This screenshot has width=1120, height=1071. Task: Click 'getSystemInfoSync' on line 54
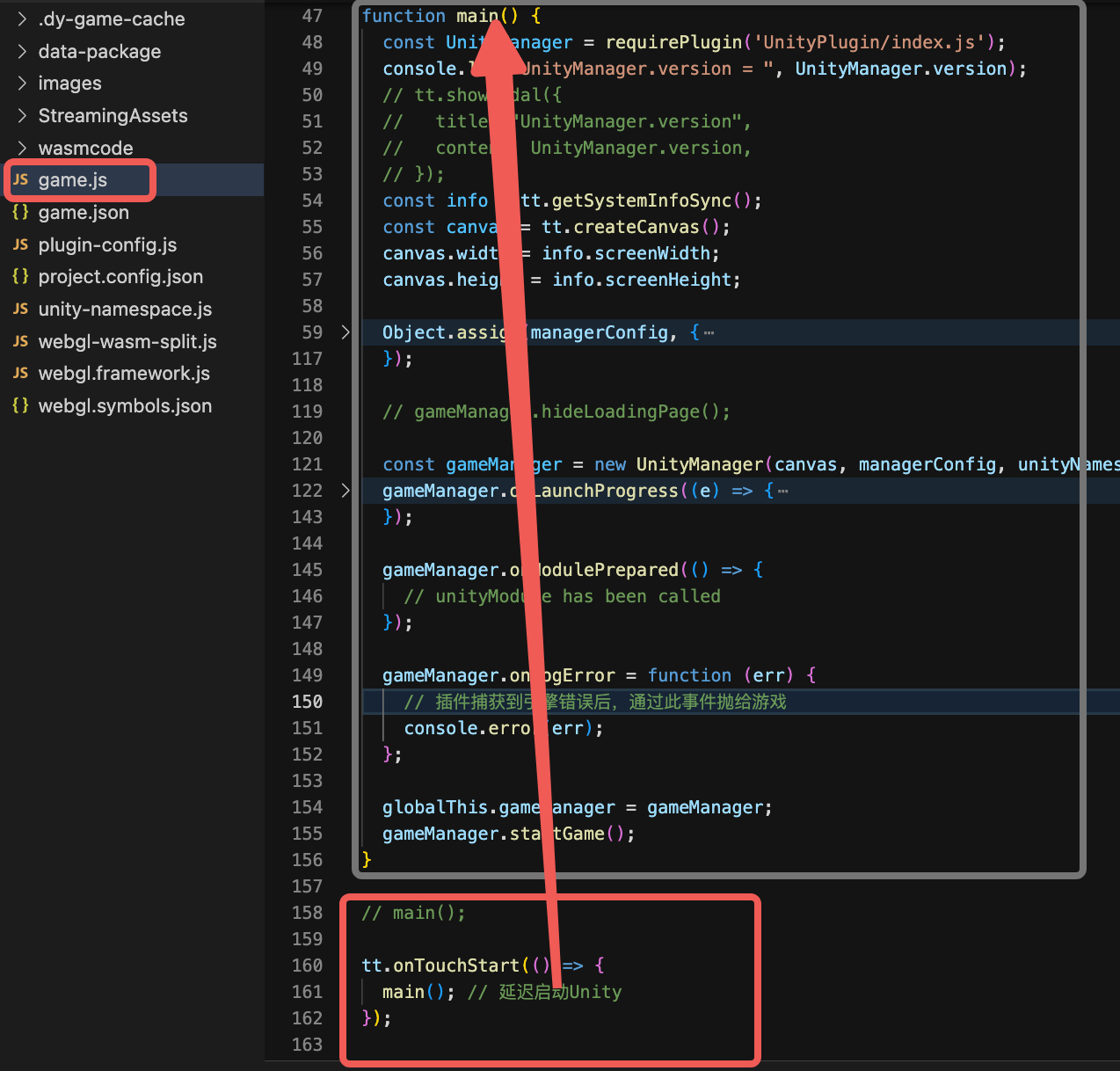click(x=642, y=200)
